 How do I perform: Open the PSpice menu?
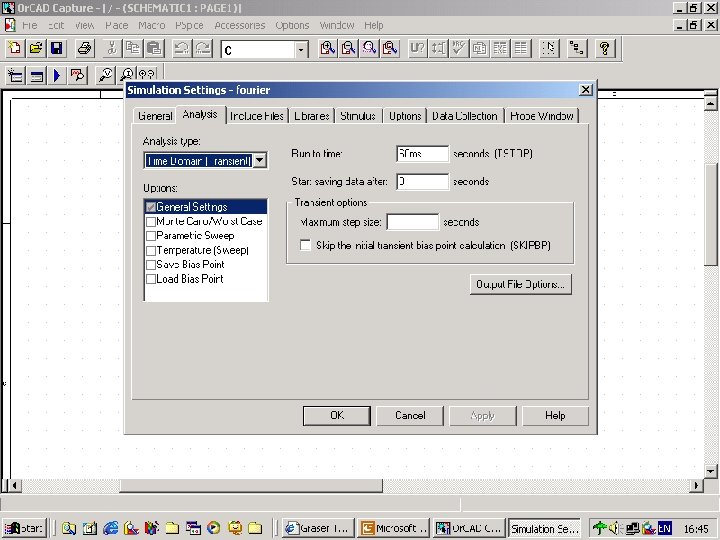tap(189, 25)
